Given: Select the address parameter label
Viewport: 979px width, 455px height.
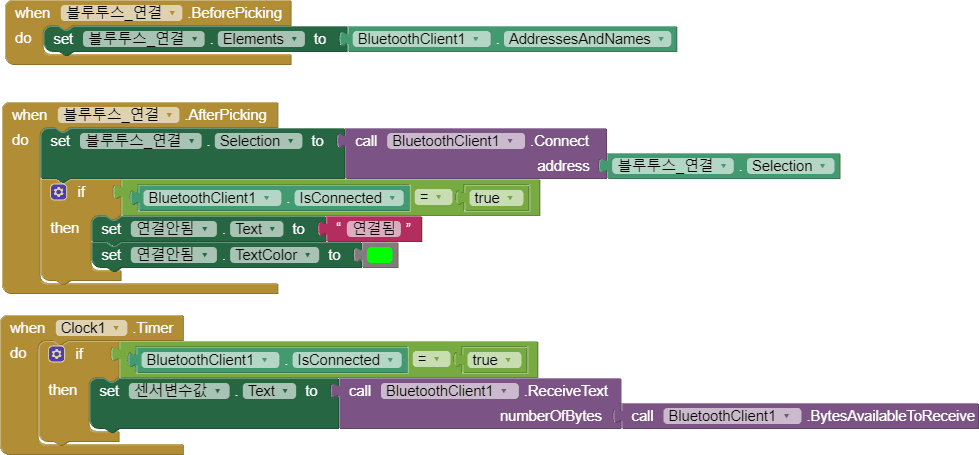Looking at the screenshot, I should tap(563, 166).
